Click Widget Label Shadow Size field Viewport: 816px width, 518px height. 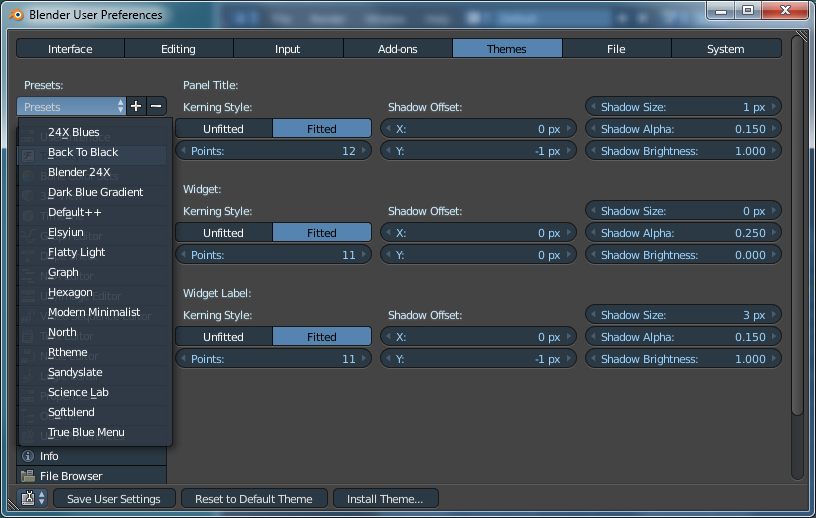(683, 315)
